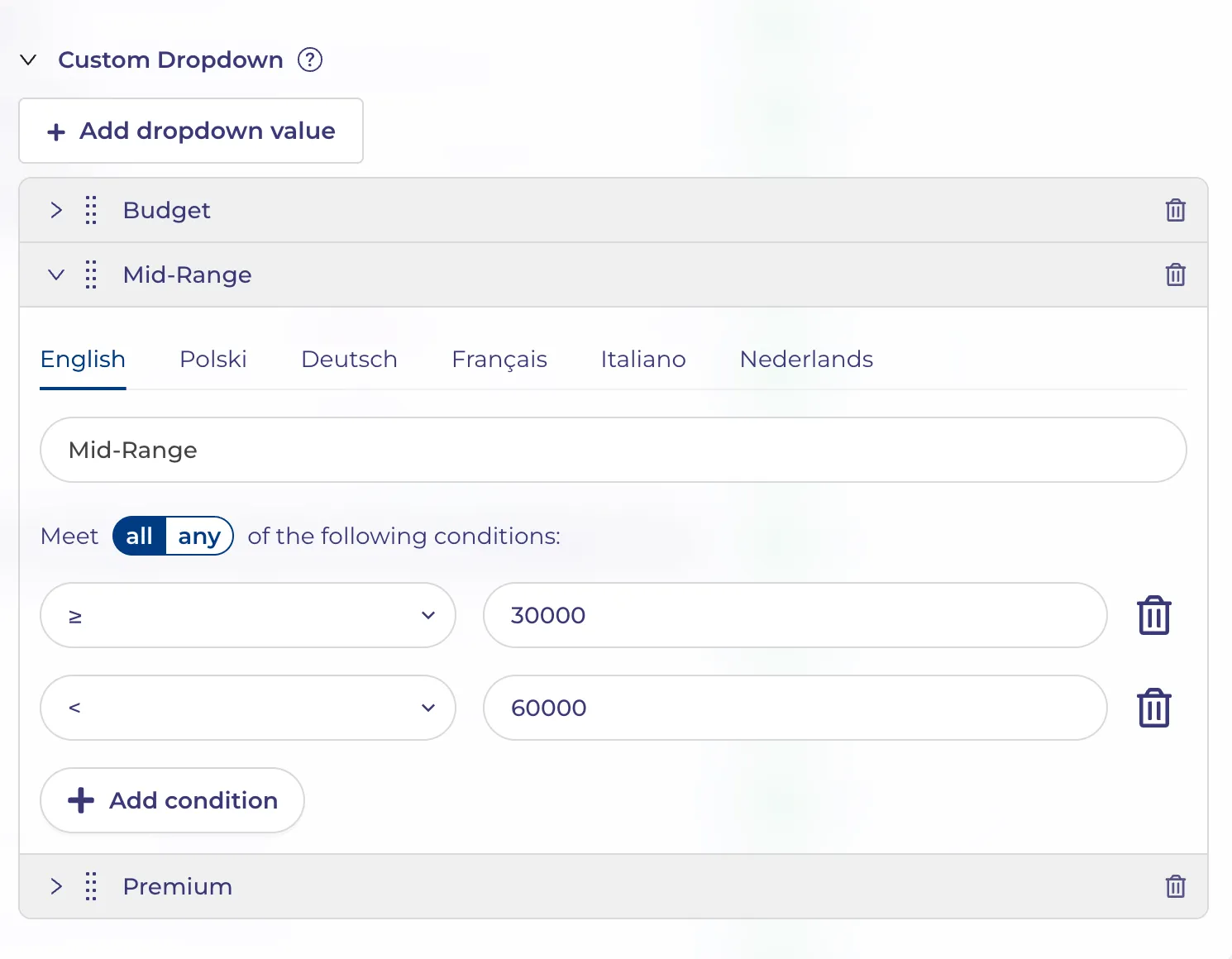
Task: Open the Custom Dropdown help icon
Action: coord(310,60)
